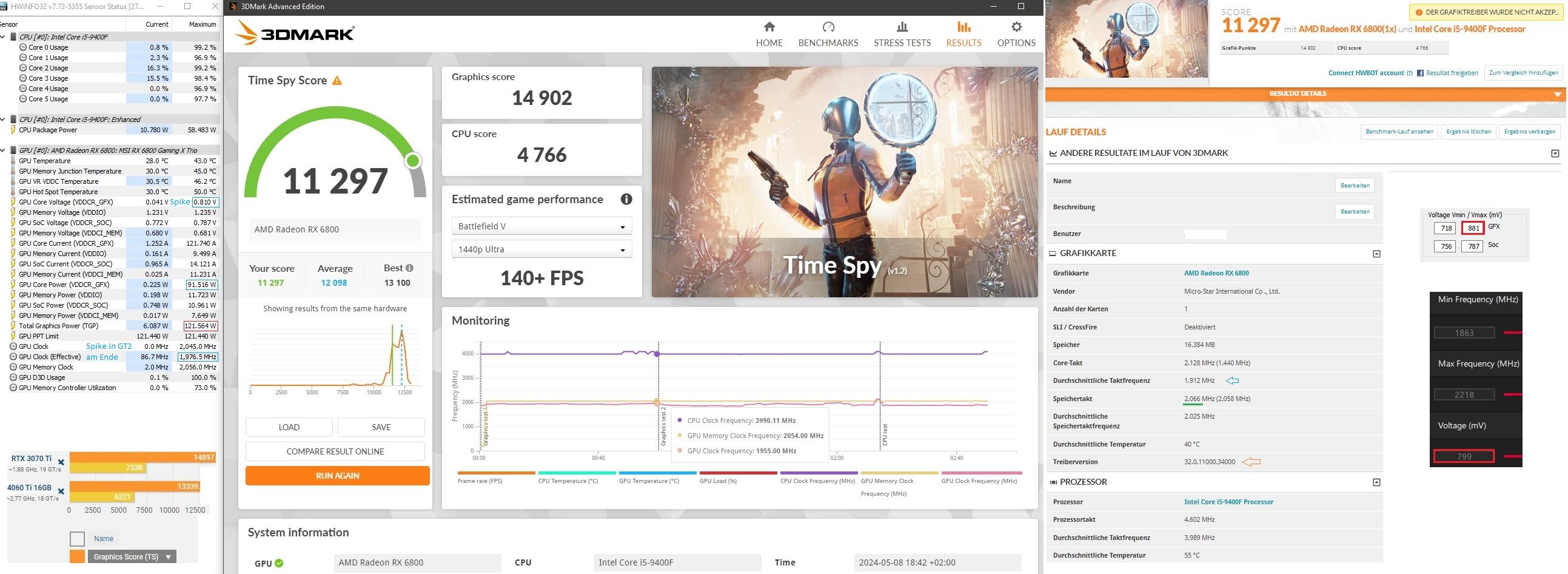The width and height of the screenshot is (1568, 574).
Task: Click the (?) help icon after Connect HWBOT account
Action: (1410, 73)
